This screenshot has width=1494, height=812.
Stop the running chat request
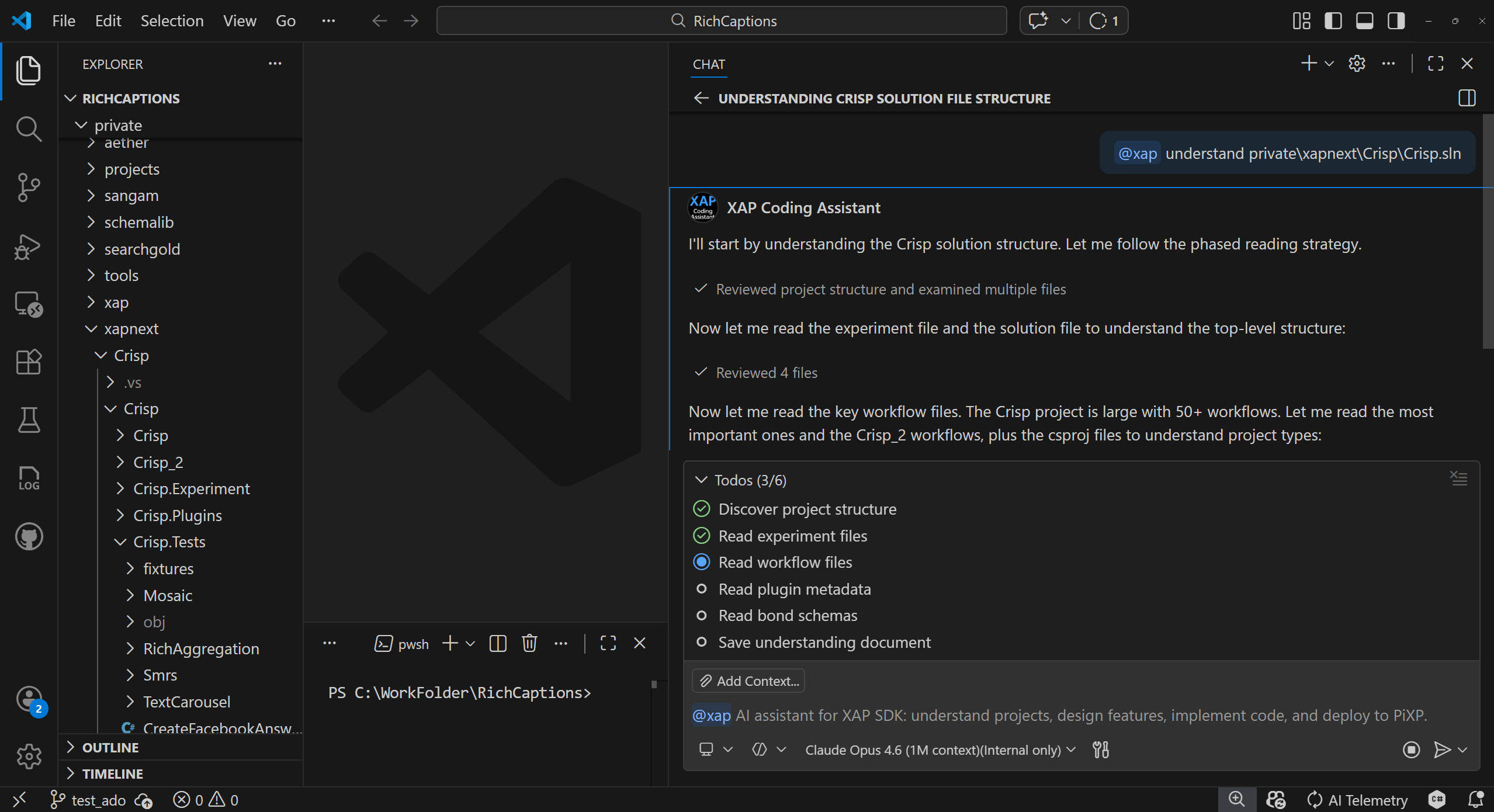click(1411, 749)
